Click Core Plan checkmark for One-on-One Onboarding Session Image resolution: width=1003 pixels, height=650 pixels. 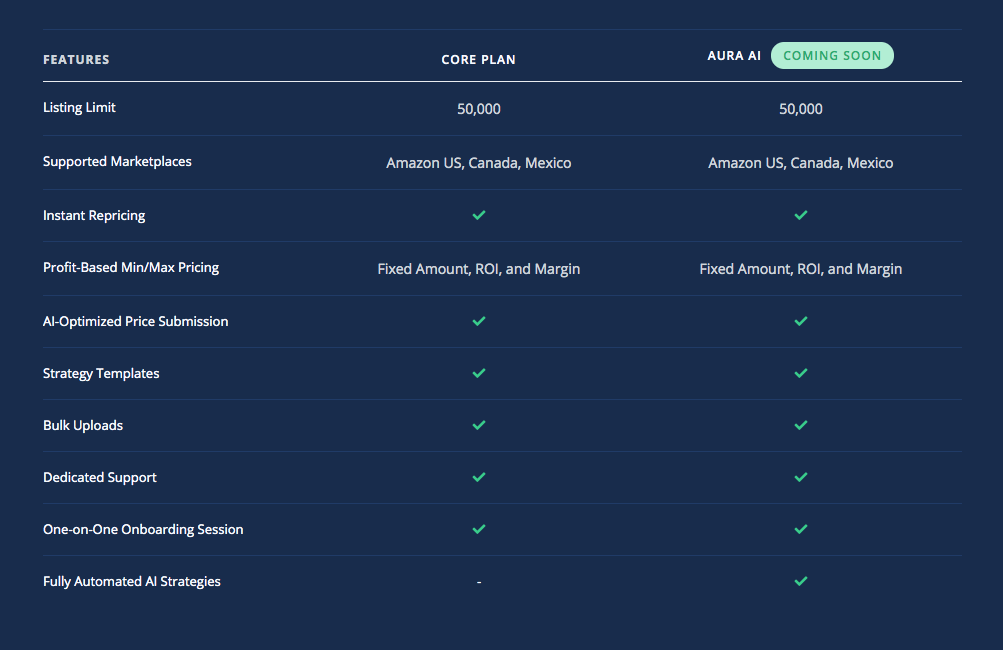[478, 529]
